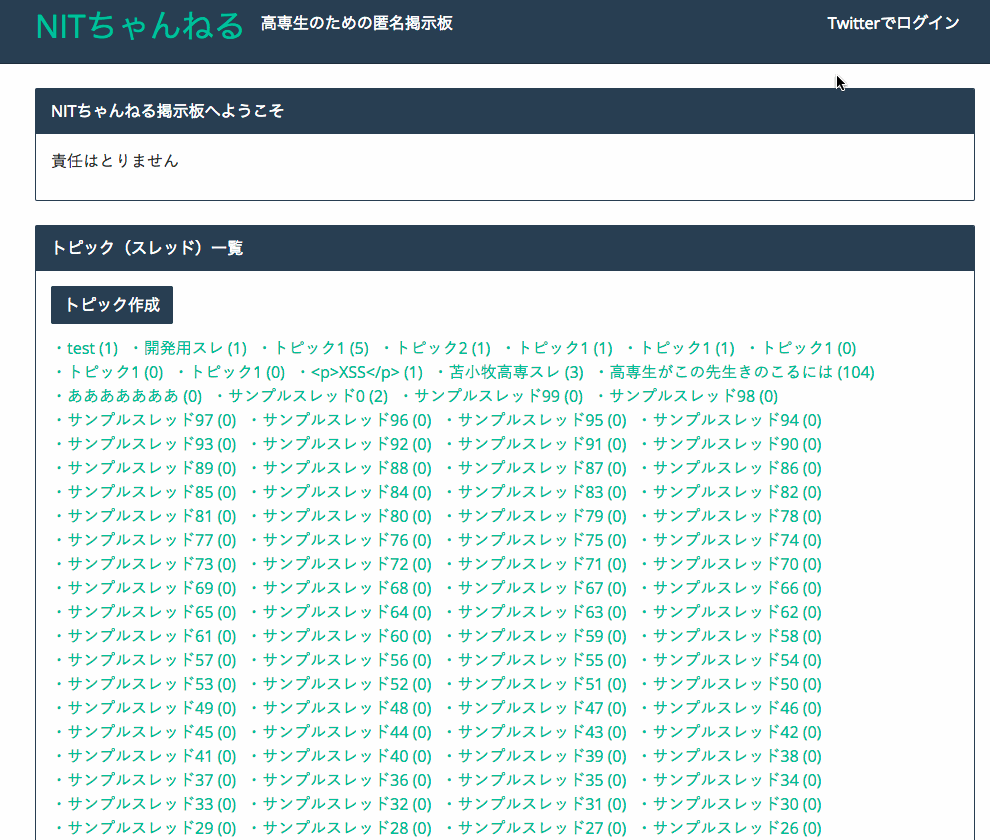Open thread サンプルスレッド58 (0)
This screenshot has height=840, width=990.
(737, 636)
